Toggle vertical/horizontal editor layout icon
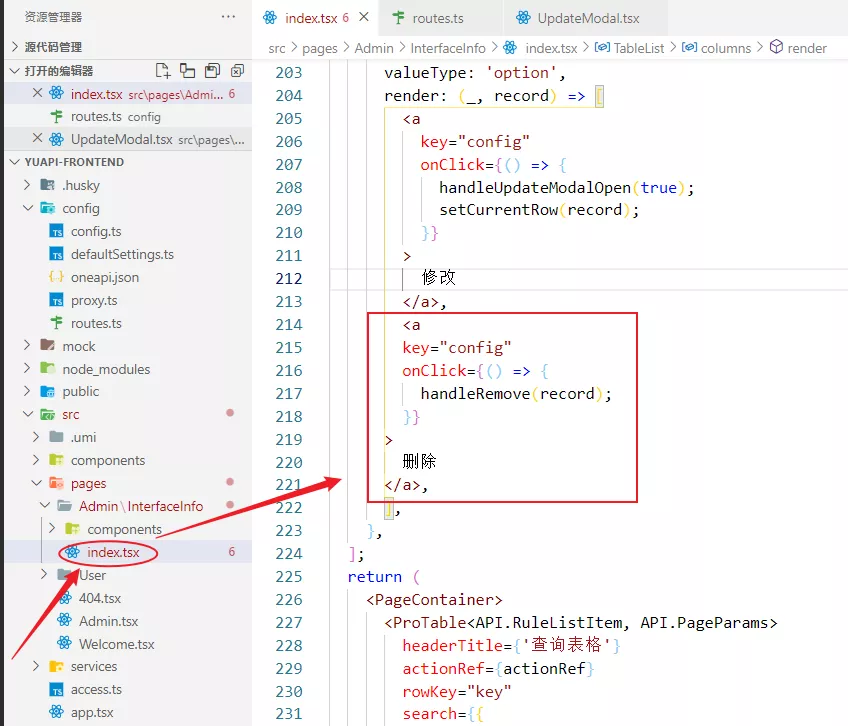Image resolution: width=848 pixels, height=726 pixels. pyautogui.click(x=188, y=71)
